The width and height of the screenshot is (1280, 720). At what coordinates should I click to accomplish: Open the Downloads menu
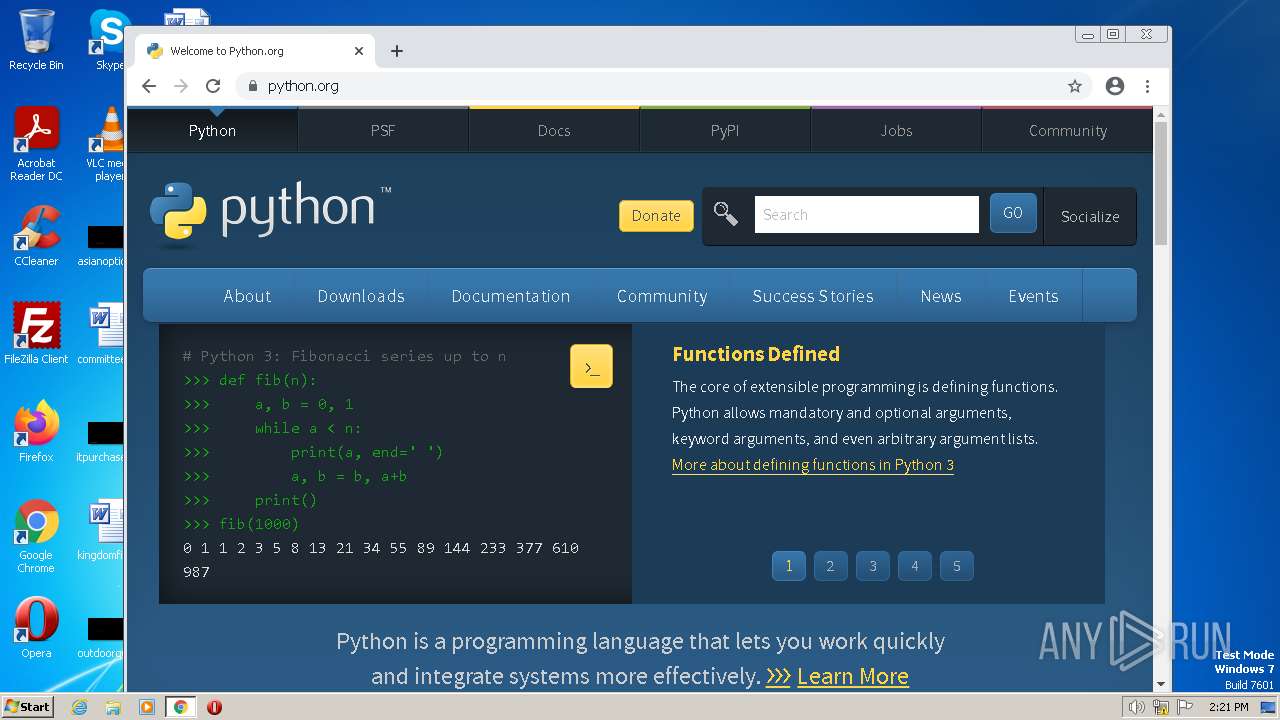click(361, 296)
